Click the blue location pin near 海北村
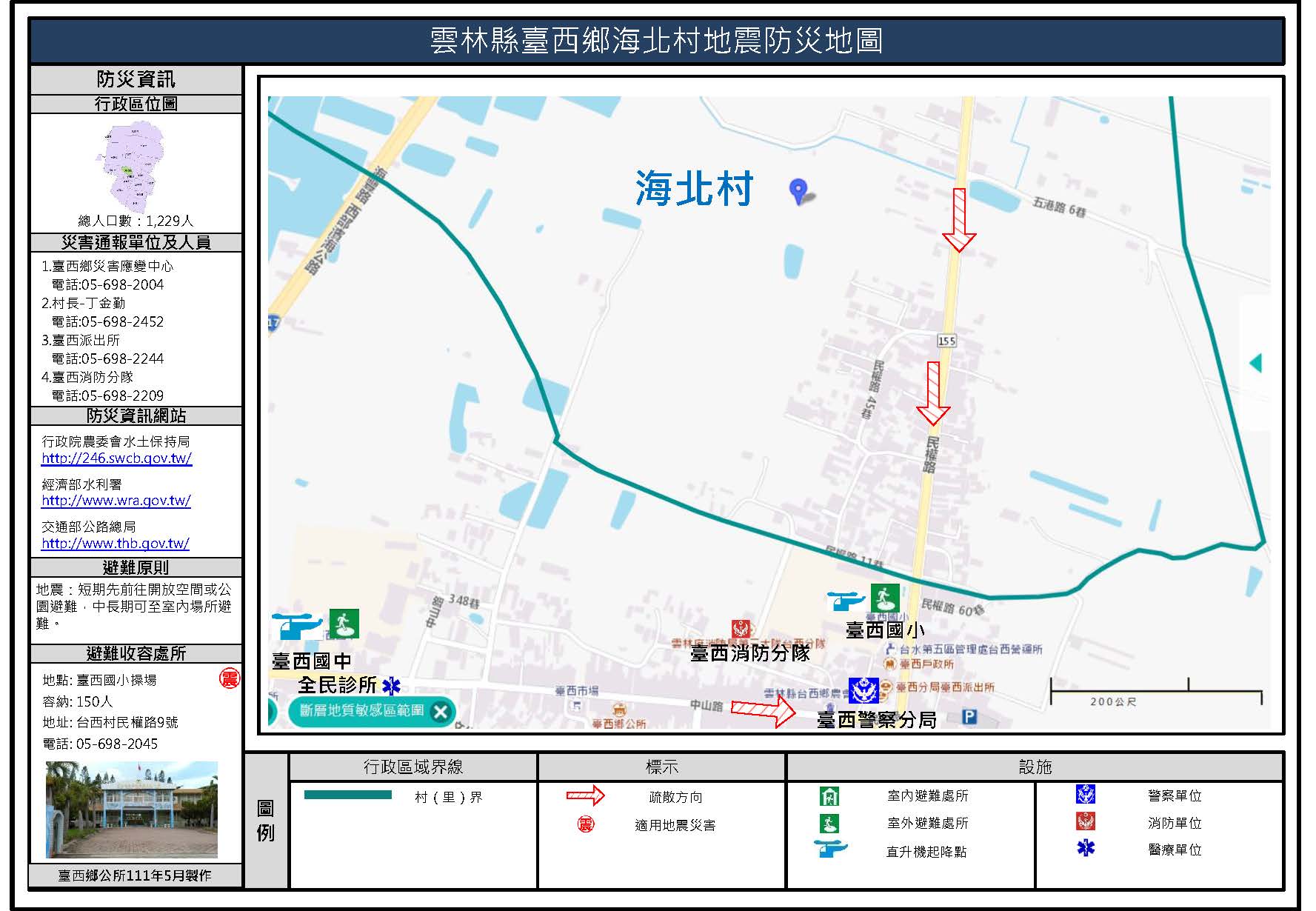This screenshot has height=911, width=1316. point(797,191)
